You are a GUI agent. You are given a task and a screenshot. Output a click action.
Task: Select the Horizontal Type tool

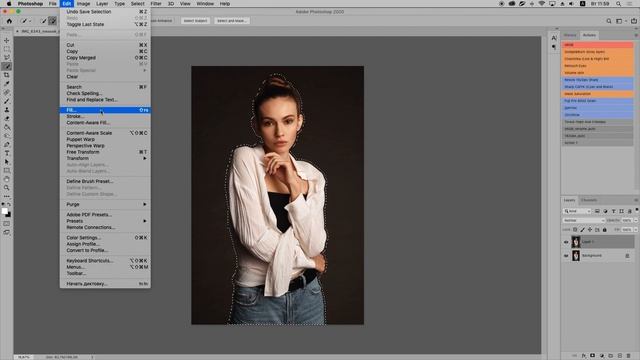coord(7,153)
